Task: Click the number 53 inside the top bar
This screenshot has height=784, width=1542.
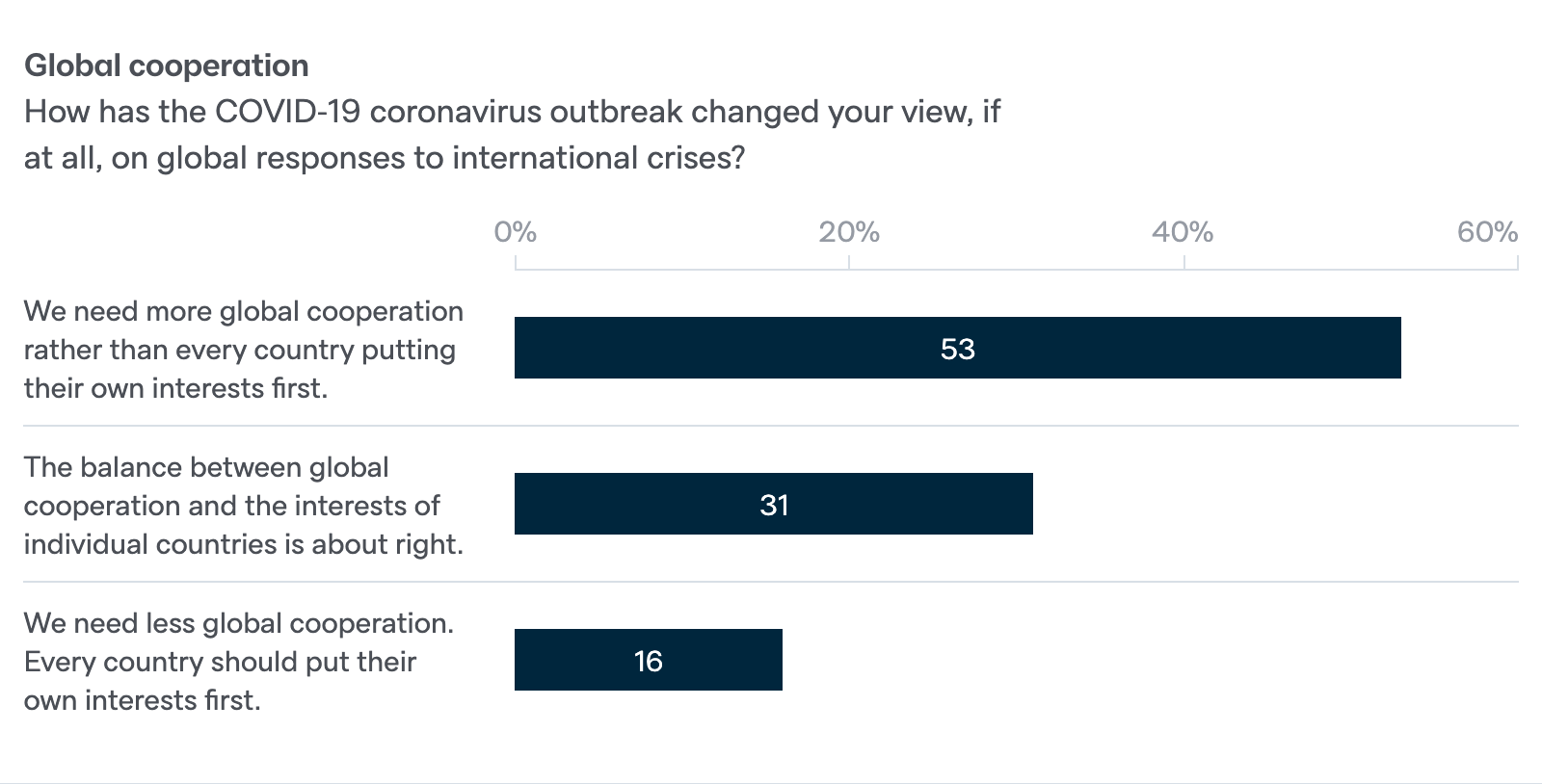Action: pos(957,349)
